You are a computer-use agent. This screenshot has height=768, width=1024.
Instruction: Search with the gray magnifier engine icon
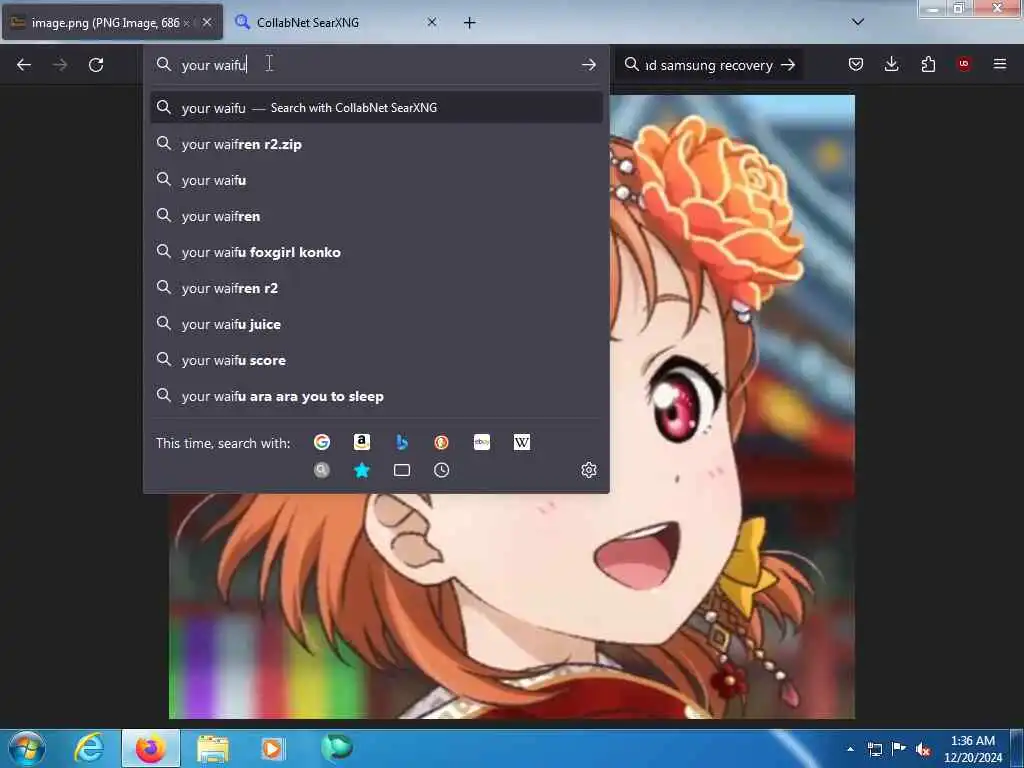point(322,470)
